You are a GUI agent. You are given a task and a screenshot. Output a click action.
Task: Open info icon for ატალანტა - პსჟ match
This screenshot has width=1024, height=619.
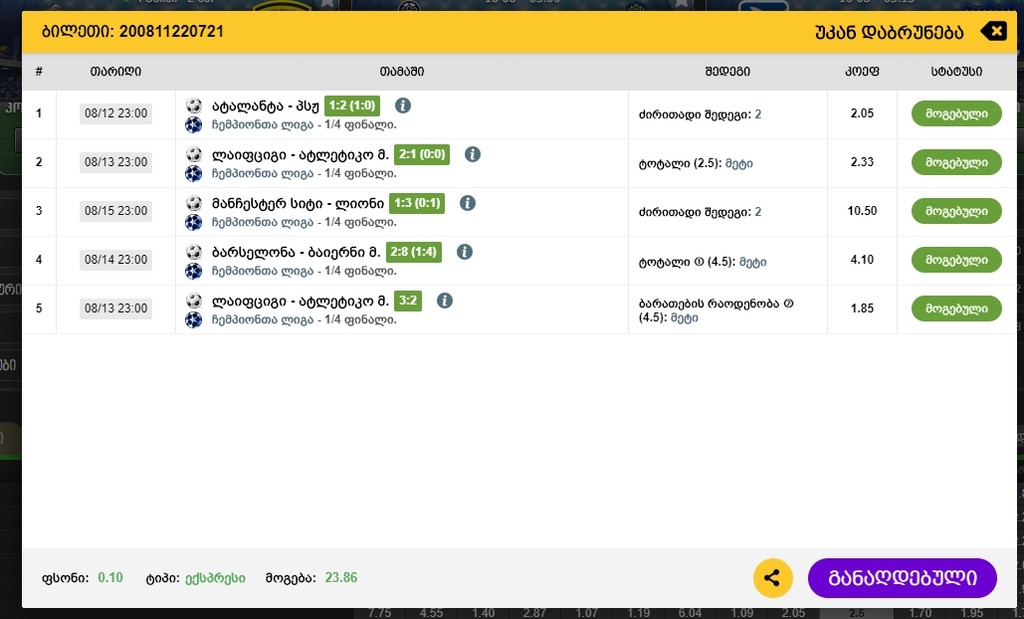(403, 105)
